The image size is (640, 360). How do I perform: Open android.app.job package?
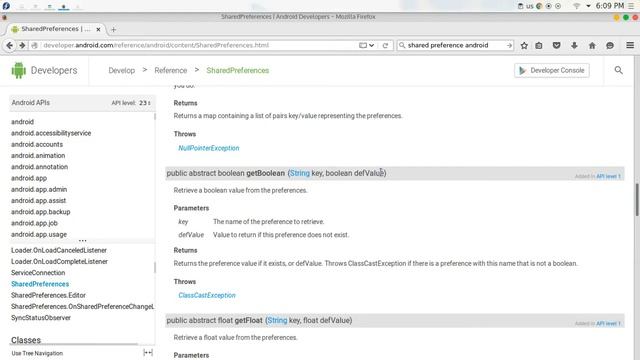(34, 223)
